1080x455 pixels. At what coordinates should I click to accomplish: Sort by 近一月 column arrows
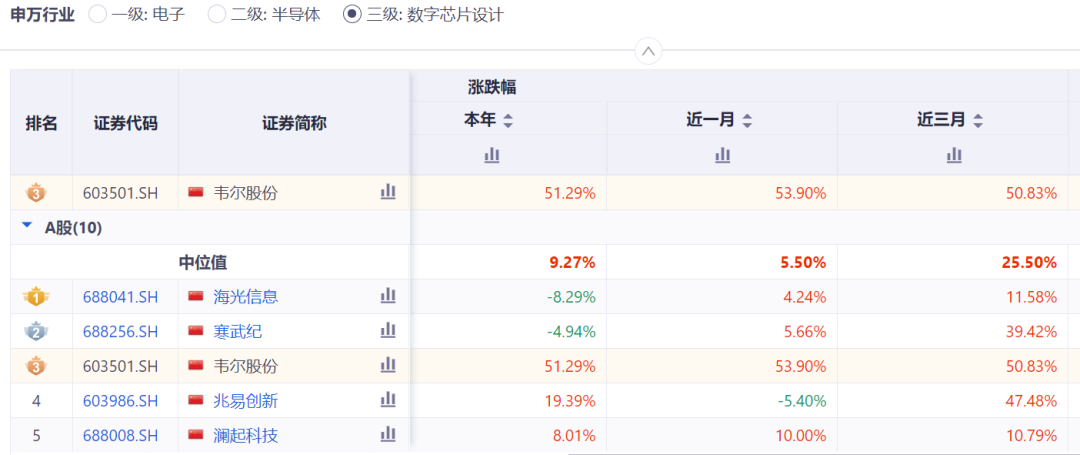747,121
